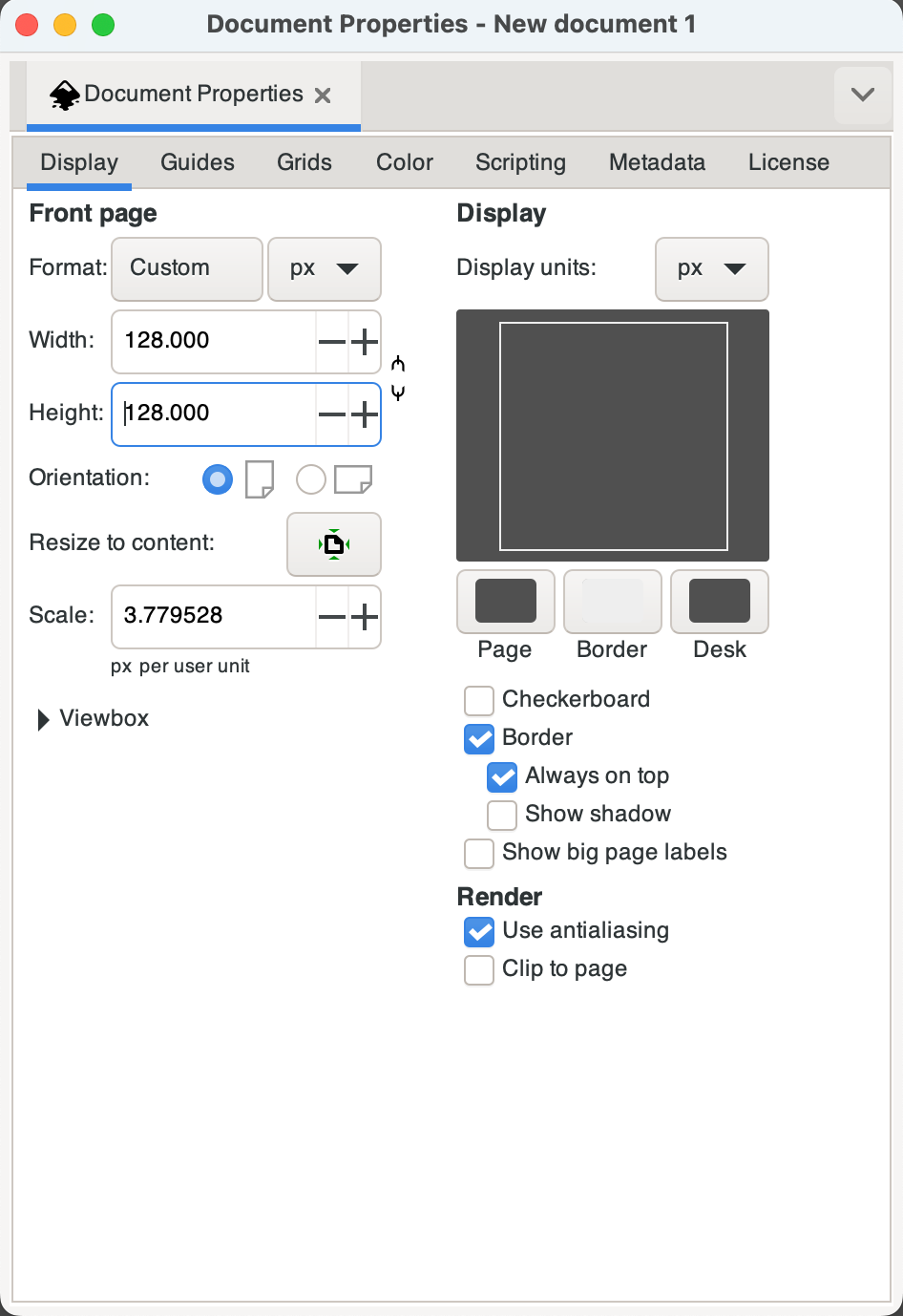
Task: Open the Format dropdown showing Custom
Action: click(186, 268)
